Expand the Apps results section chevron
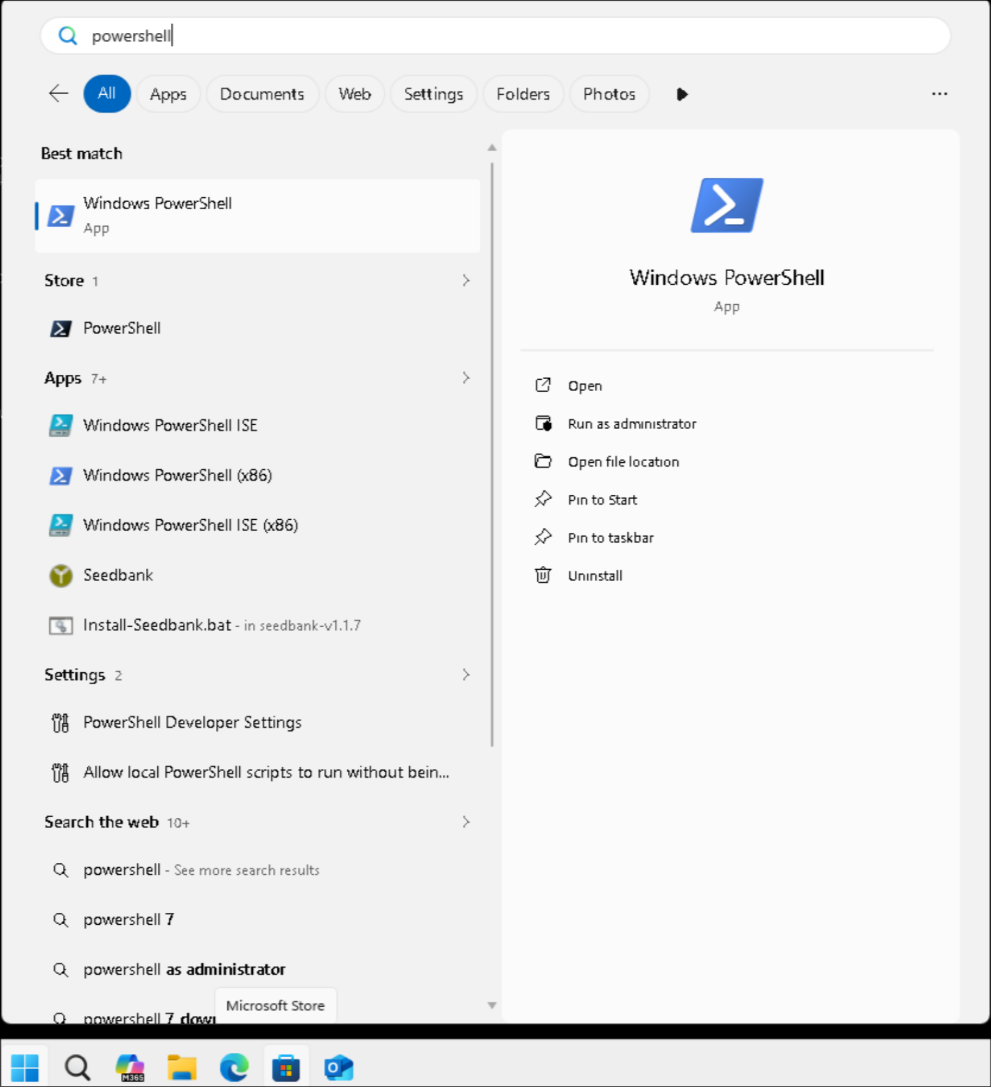Viewport: 991px width, 1087px height. coord(466,378)
